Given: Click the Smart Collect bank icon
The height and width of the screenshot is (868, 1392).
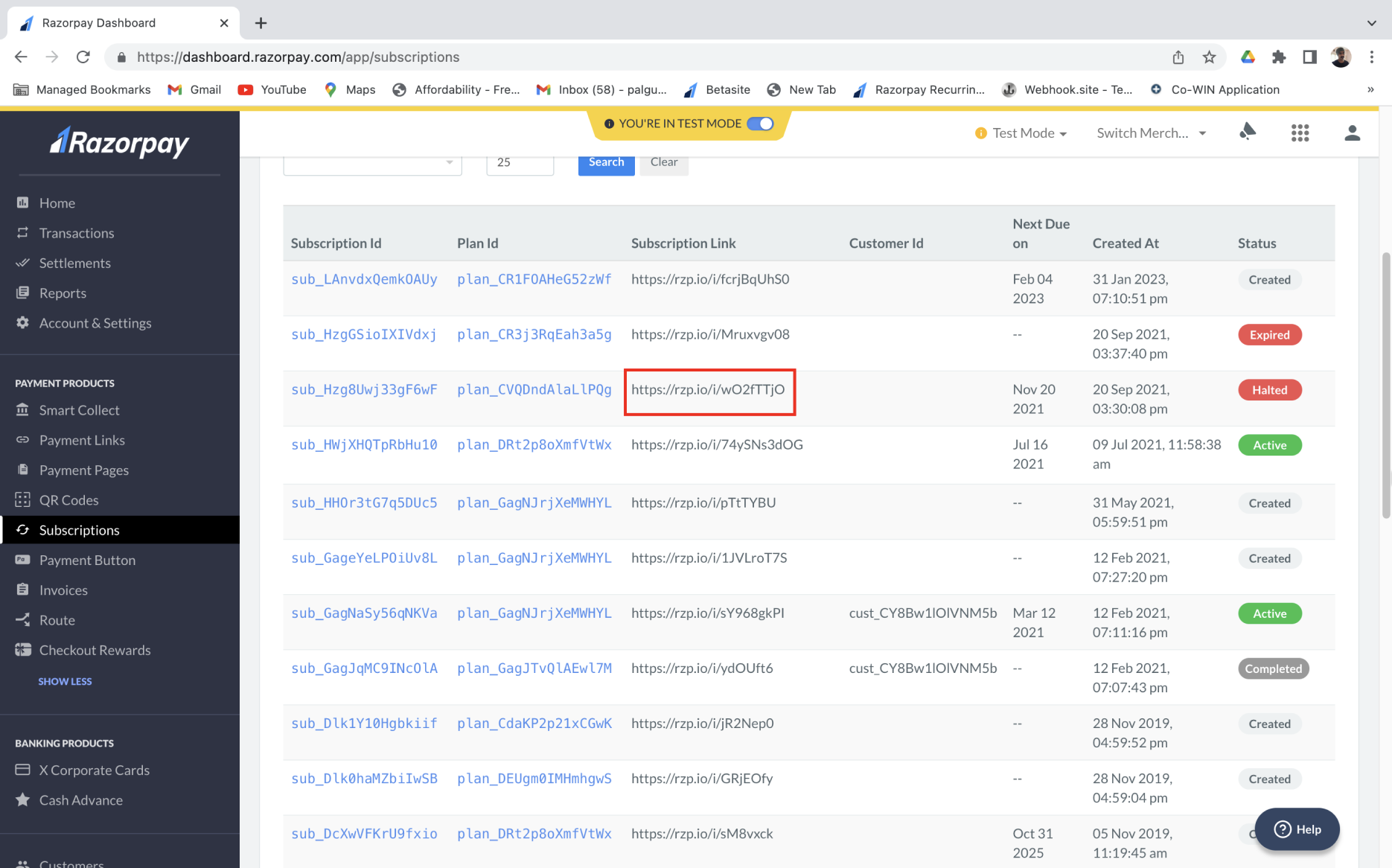Looking at the screenshot, I should tap(23, 409).
